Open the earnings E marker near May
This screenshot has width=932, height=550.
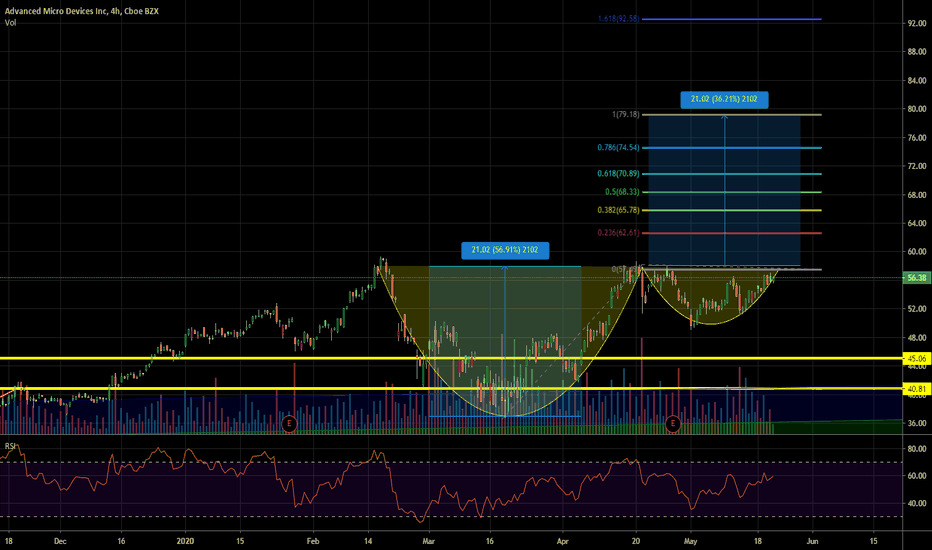[672, 424]
